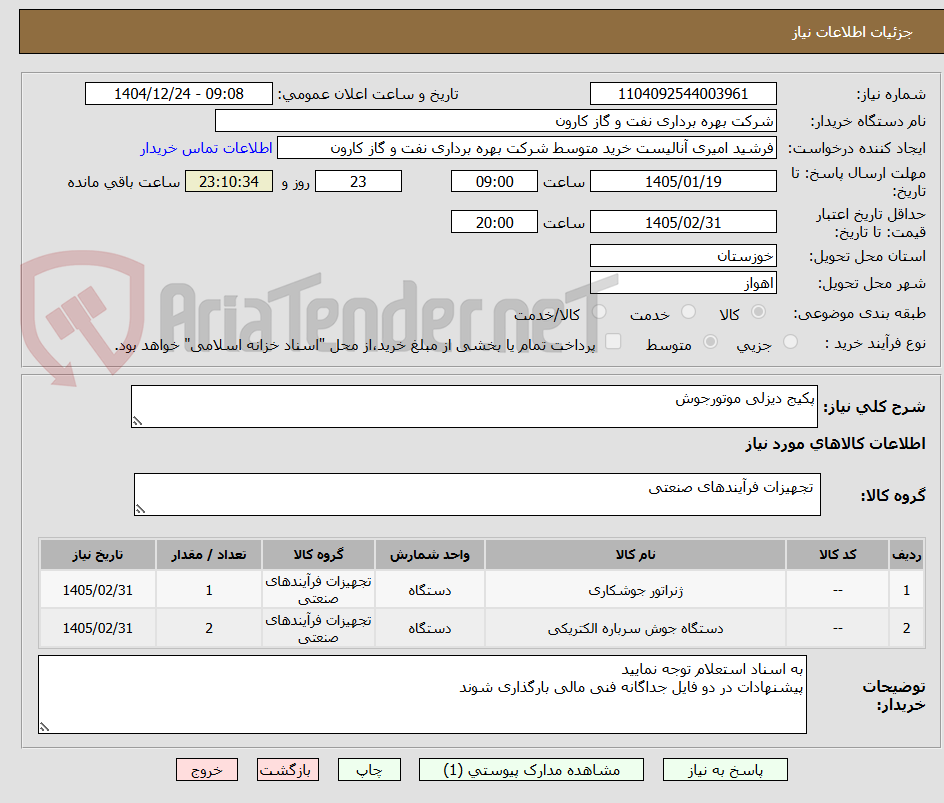
Task: Click the جزئیات اطلاعات نیاز page header
Action: click(x=852, y=32)
